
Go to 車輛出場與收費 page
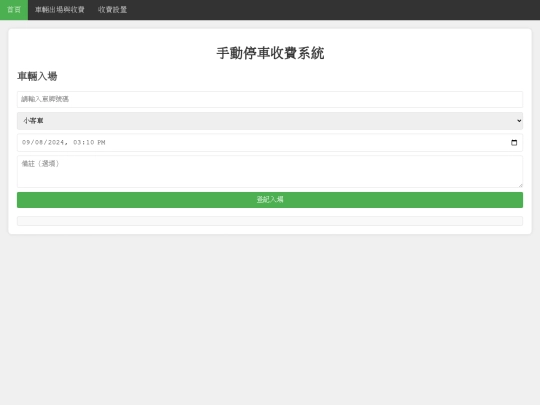60,10
